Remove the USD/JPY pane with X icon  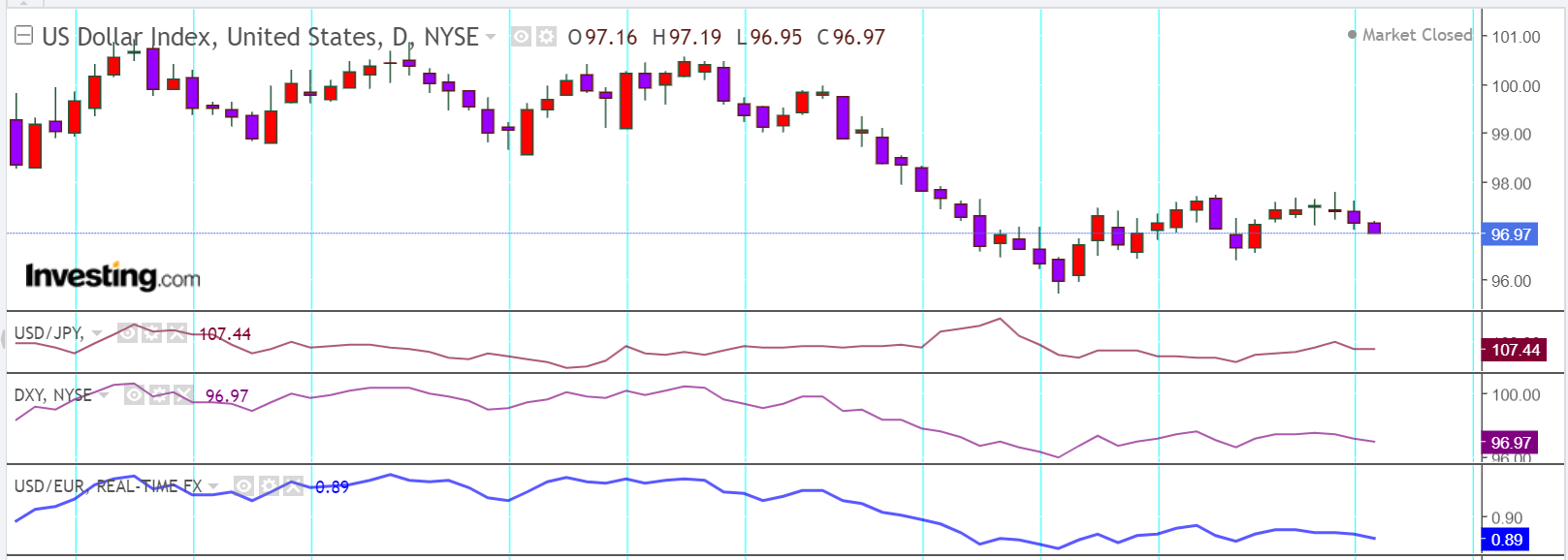point(176,333)
